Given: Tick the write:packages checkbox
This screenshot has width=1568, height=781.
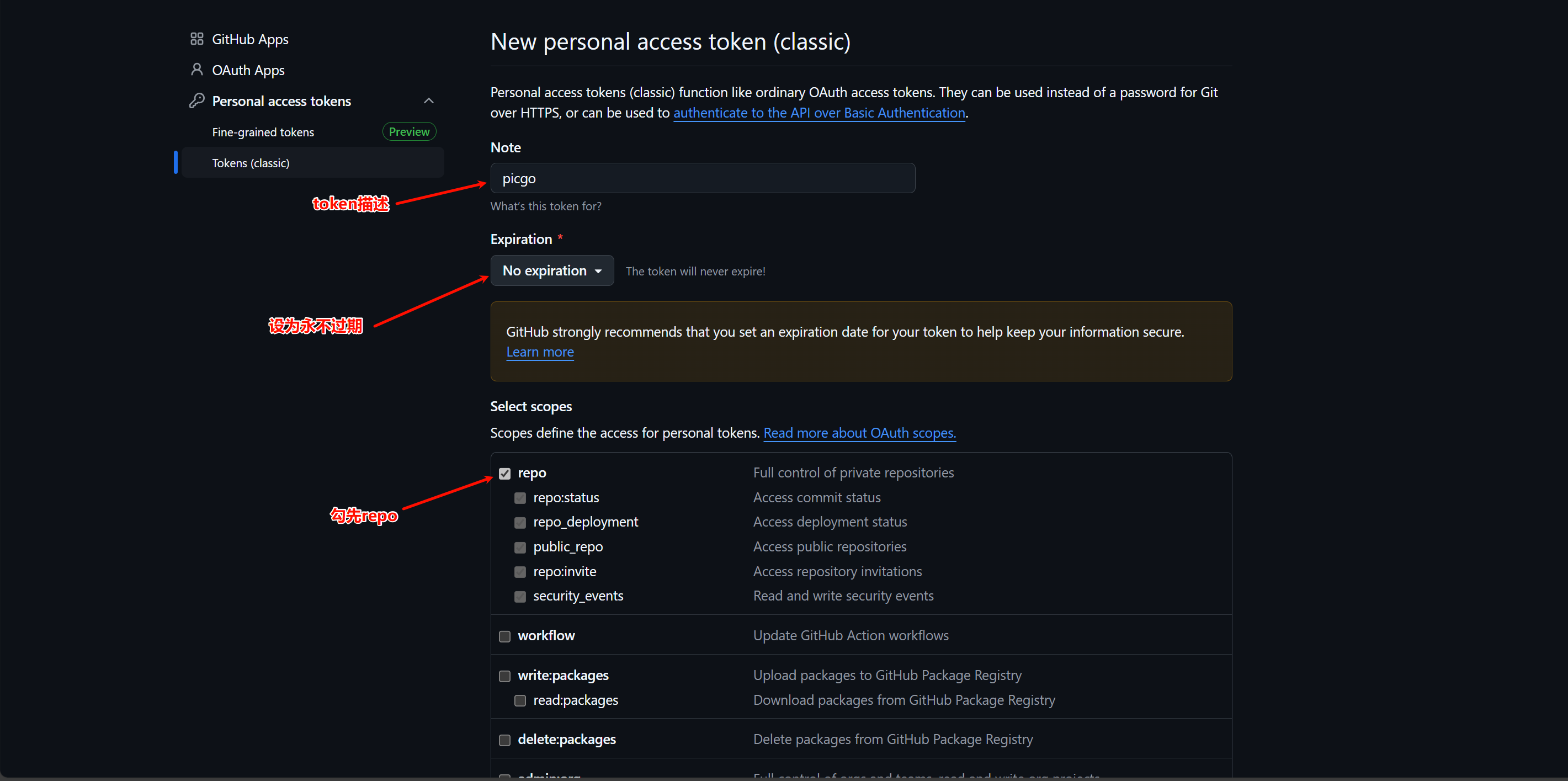Looking at the screenshot, I should click(x=504, y=676).
